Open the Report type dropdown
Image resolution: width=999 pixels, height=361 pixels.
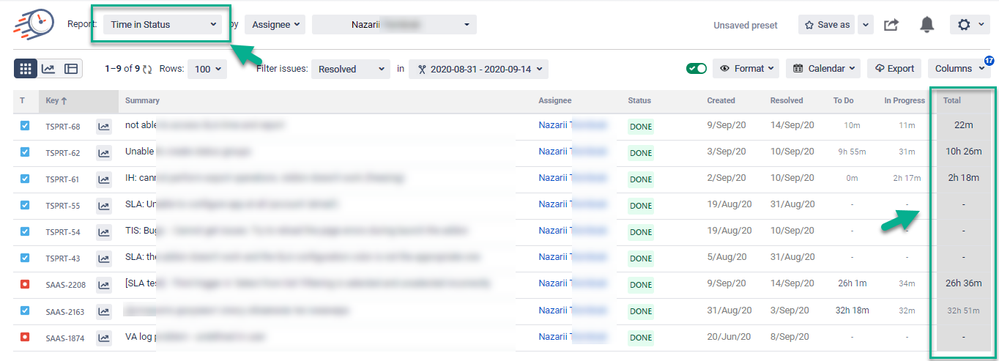point(162,25)
